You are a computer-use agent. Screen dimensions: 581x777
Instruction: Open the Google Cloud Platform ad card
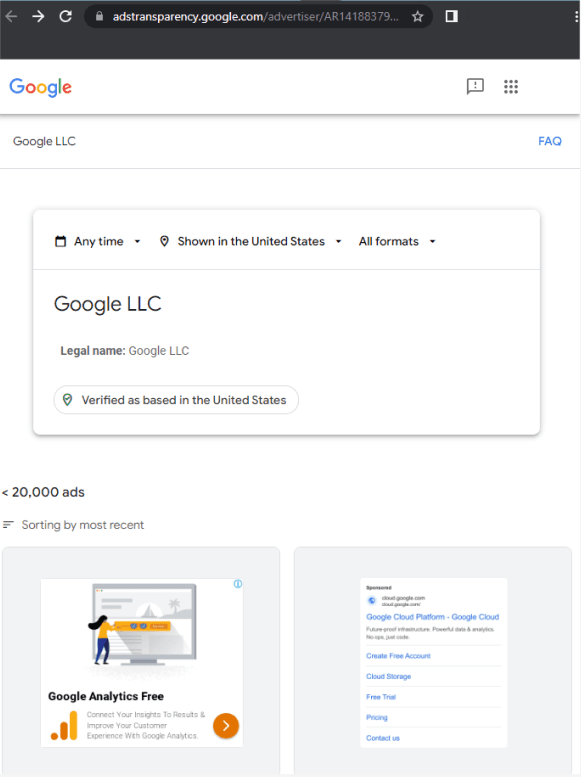pos(433,661)
